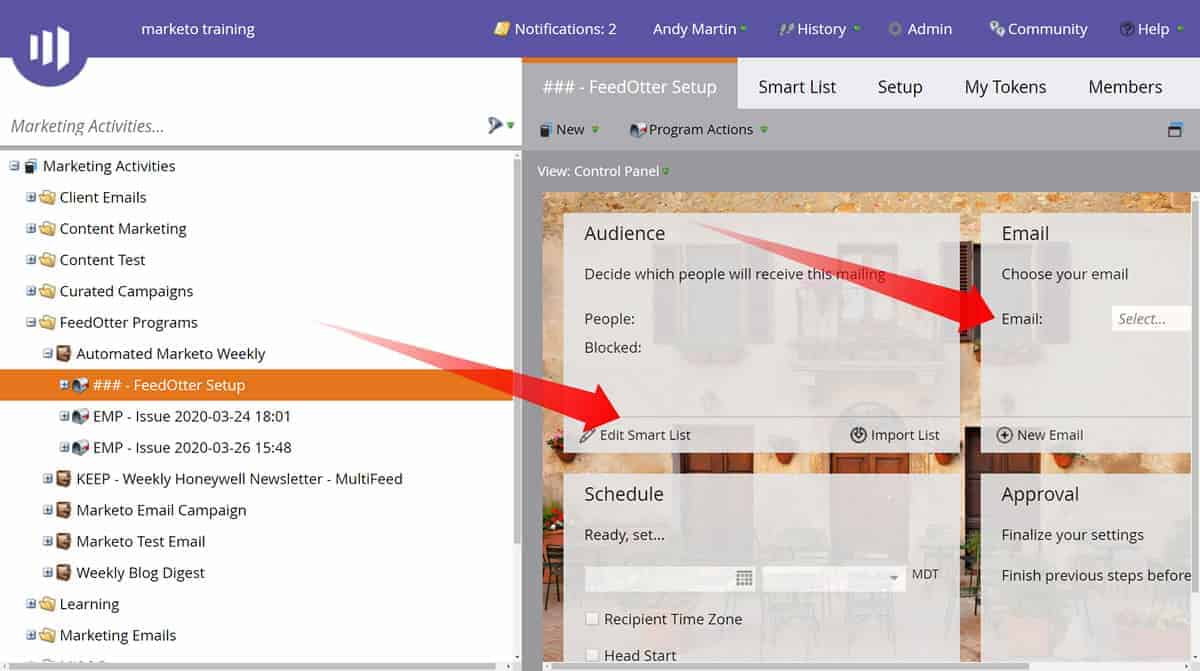This screenshot has height=671, width=1200.
Task: Open the My Tokens tab
Action: [1005, 87]
